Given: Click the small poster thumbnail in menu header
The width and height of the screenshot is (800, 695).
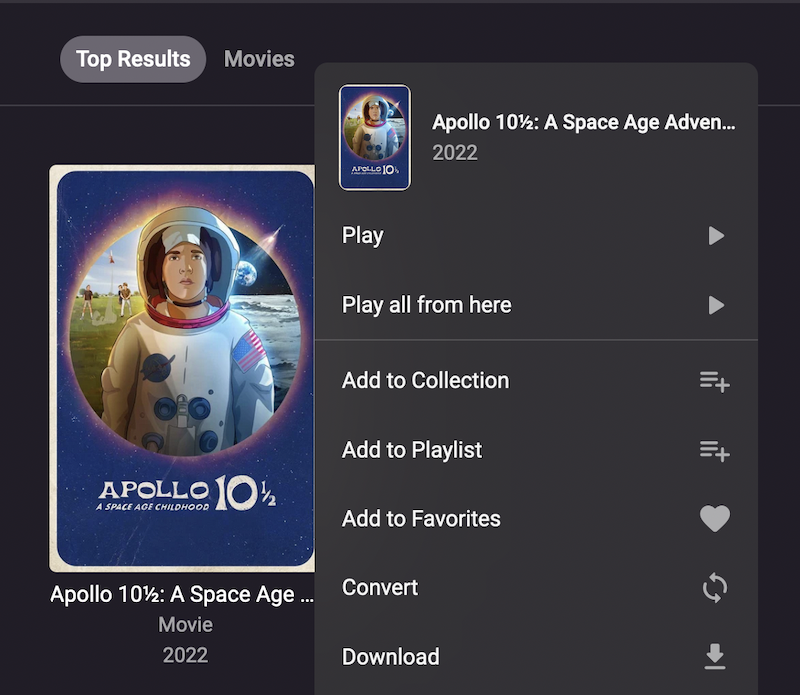Looking at the screenshot, I should tap(375, 137).
